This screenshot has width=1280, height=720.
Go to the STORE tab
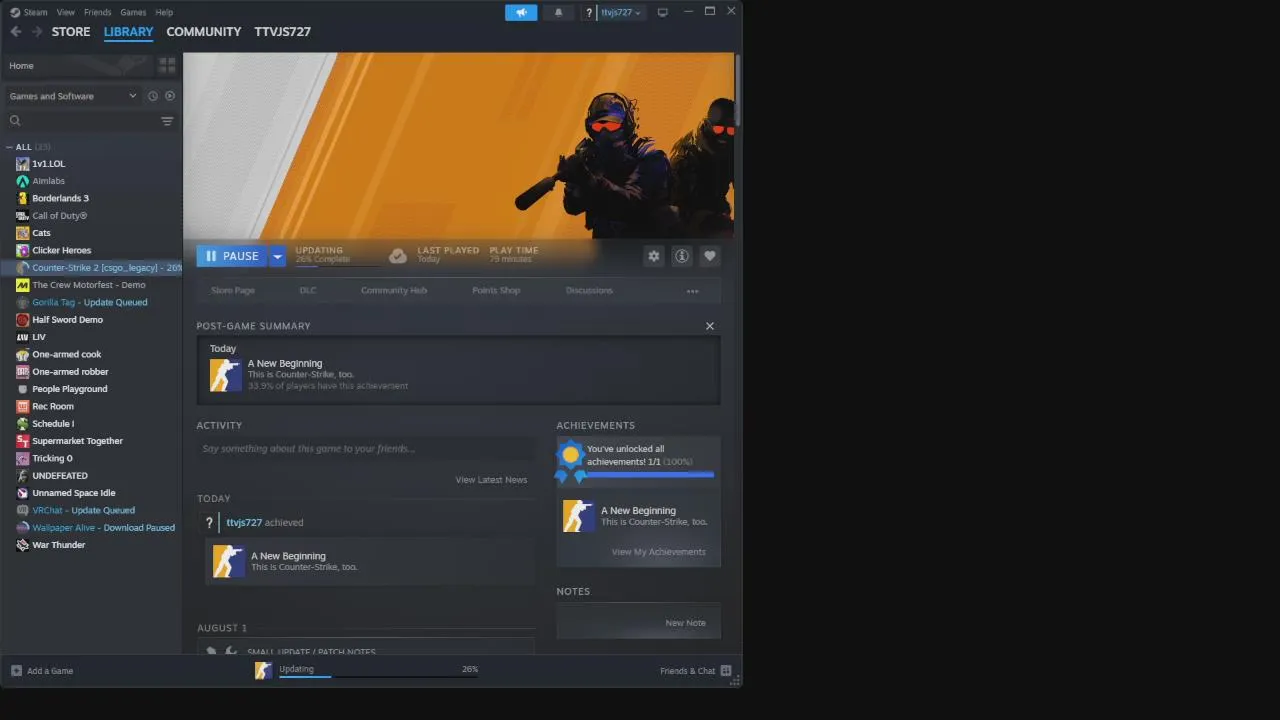point(71,32)
